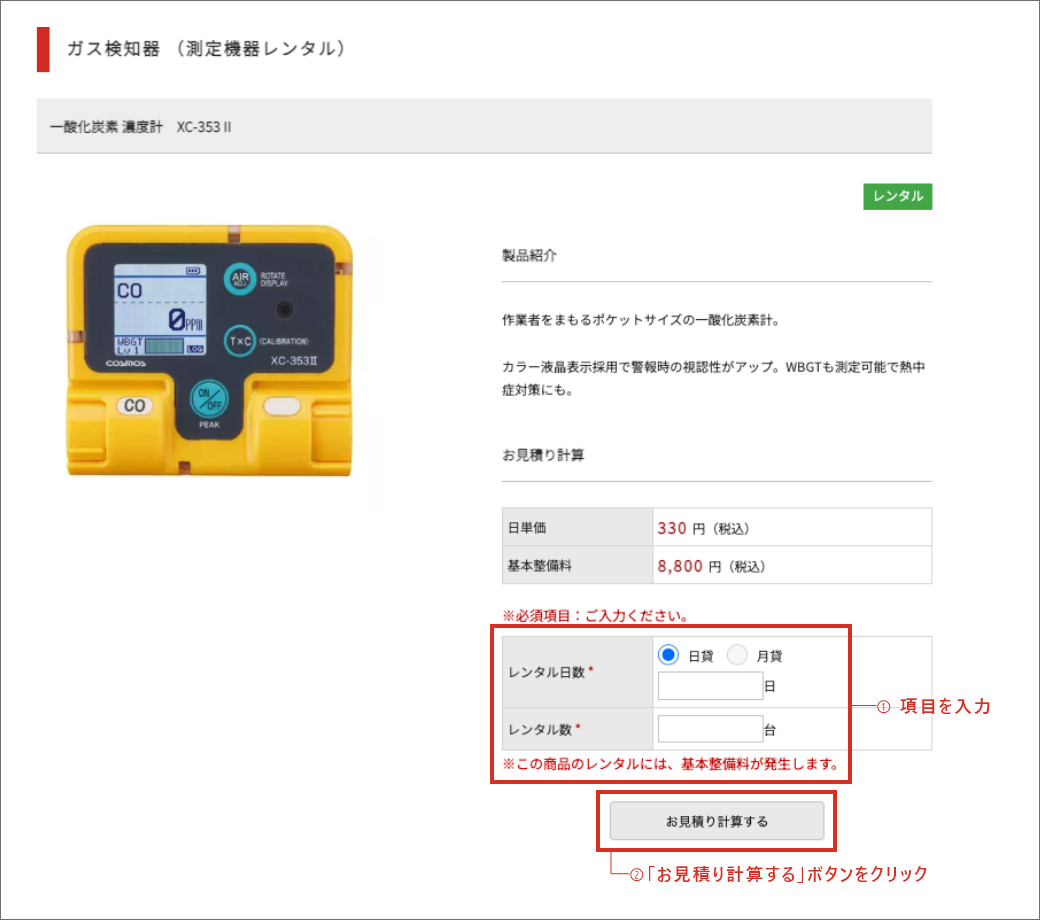This screenshot has height=920, width=1040.
Task: Click the レンタル数 input field
Action: [710, 729]
